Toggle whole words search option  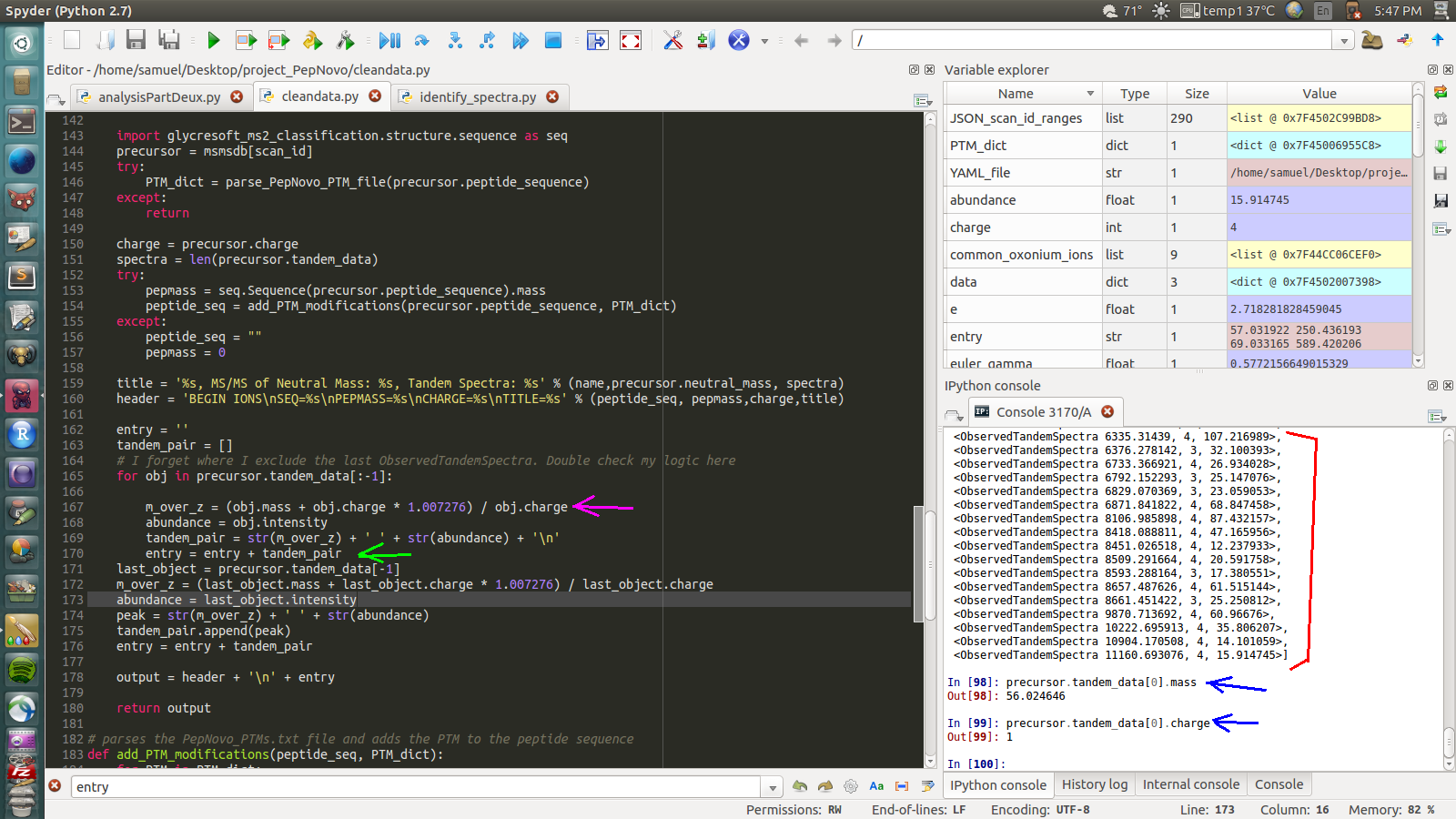click(x=902, y=786)
